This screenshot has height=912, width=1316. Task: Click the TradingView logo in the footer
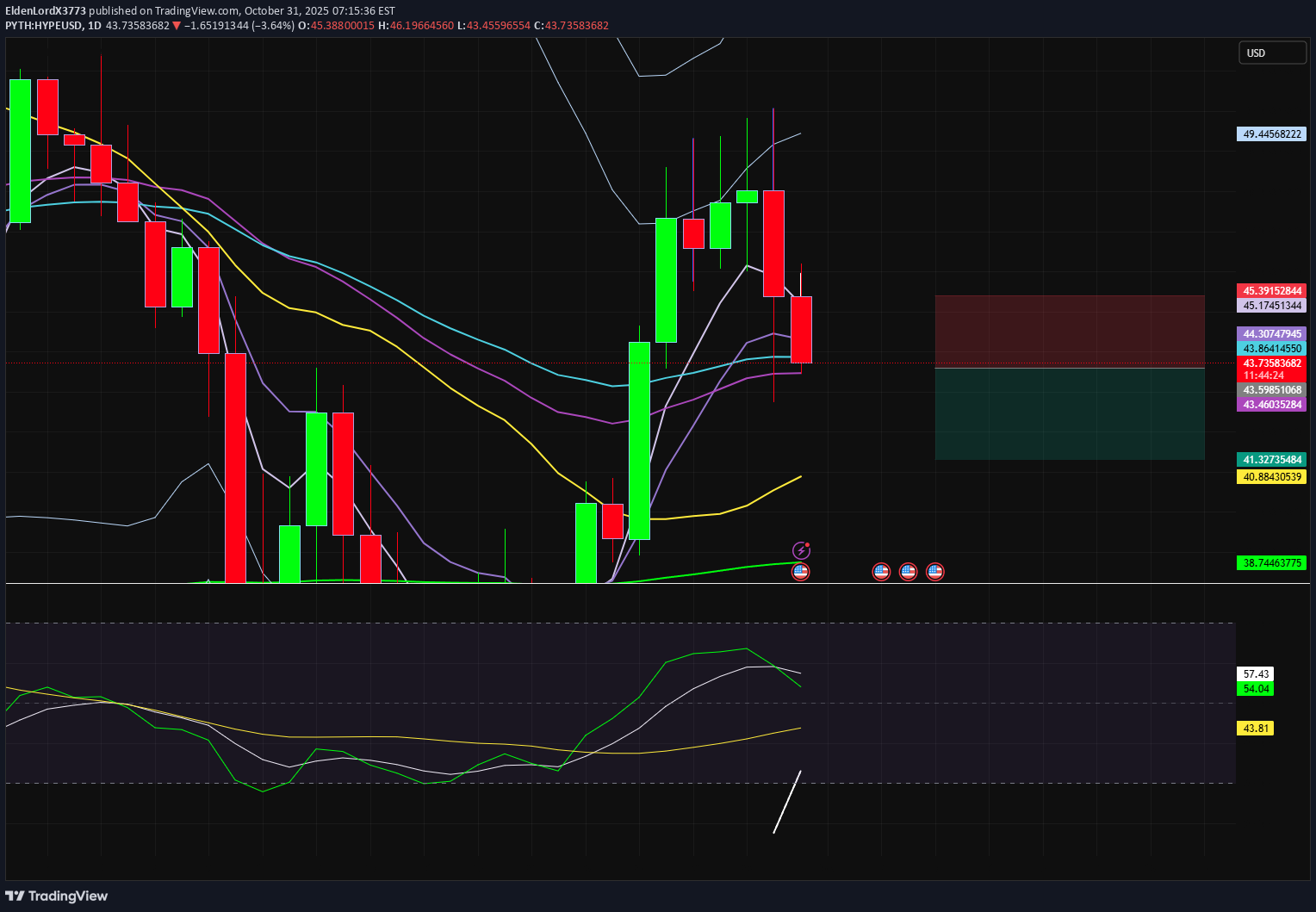(x=57, y=896)
